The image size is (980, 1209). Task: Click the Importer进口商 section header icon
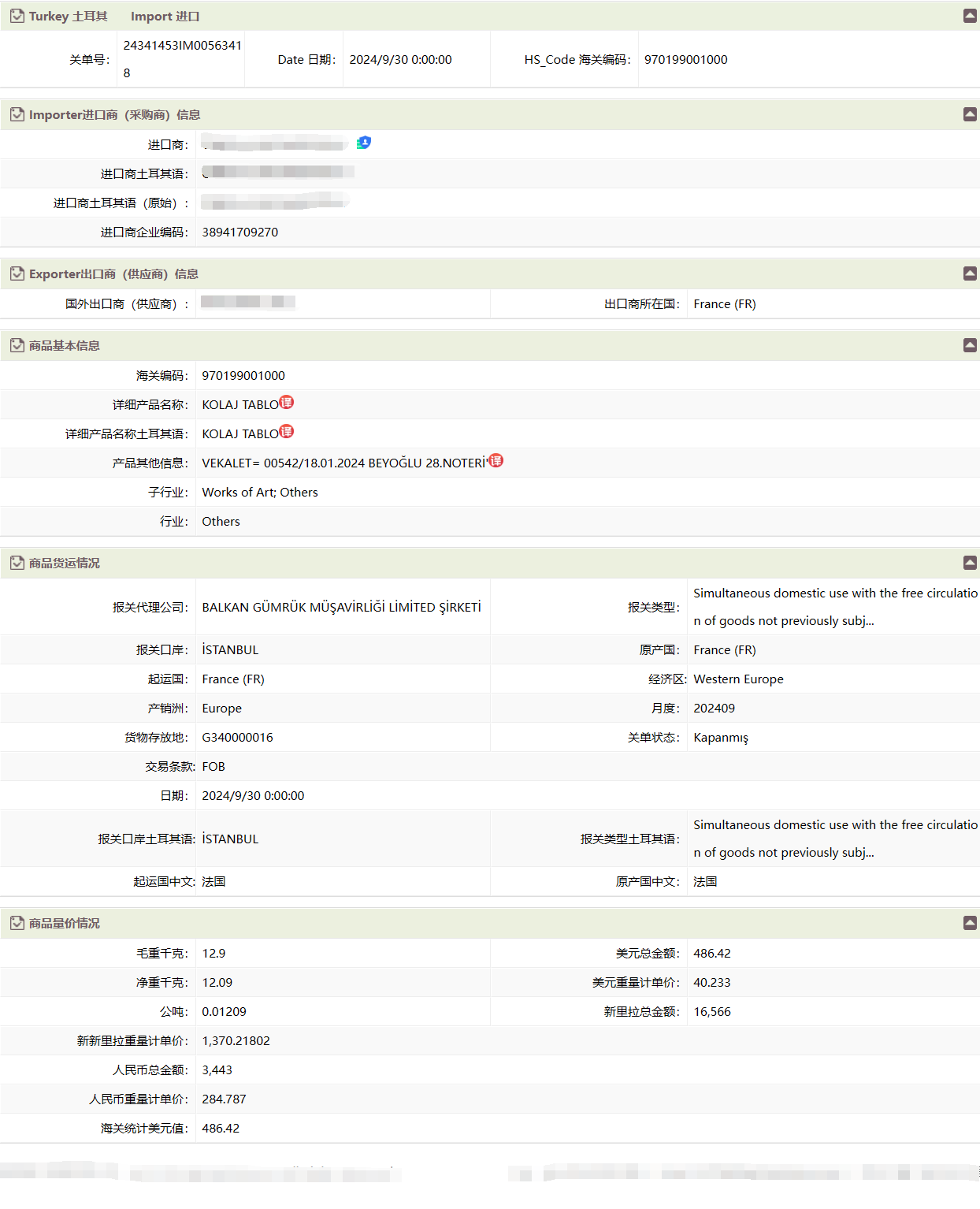[x=17, y=114]
